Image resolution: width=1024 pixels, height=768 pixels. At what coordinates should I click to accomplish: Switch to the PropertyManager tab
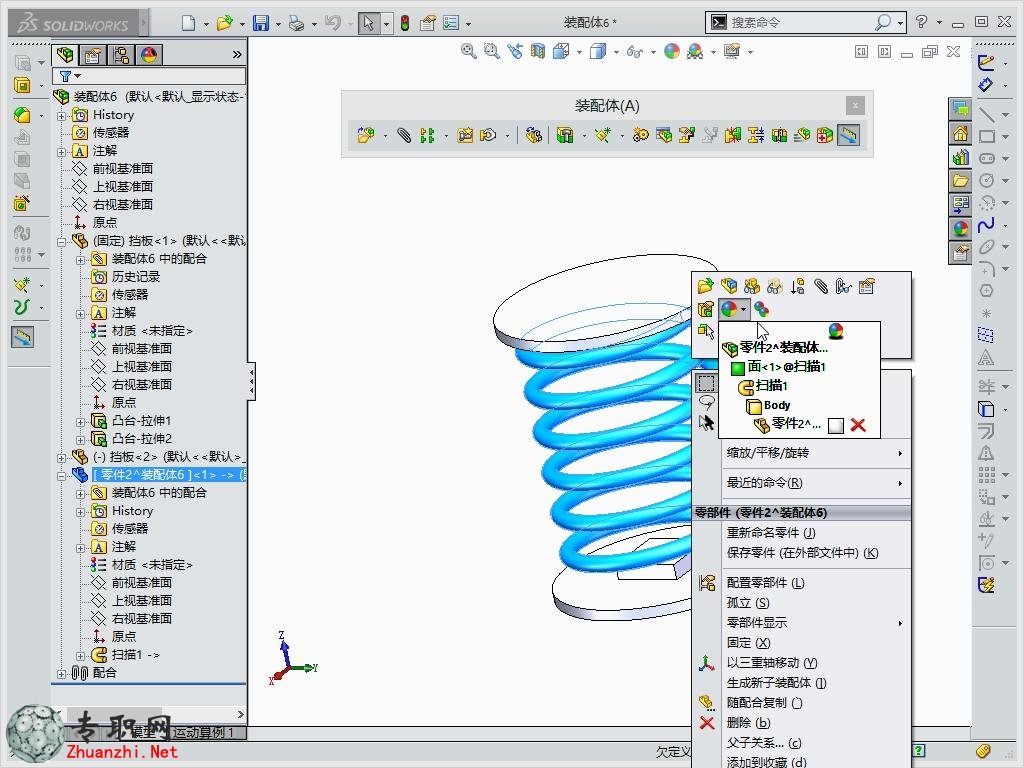coord(93,55)
